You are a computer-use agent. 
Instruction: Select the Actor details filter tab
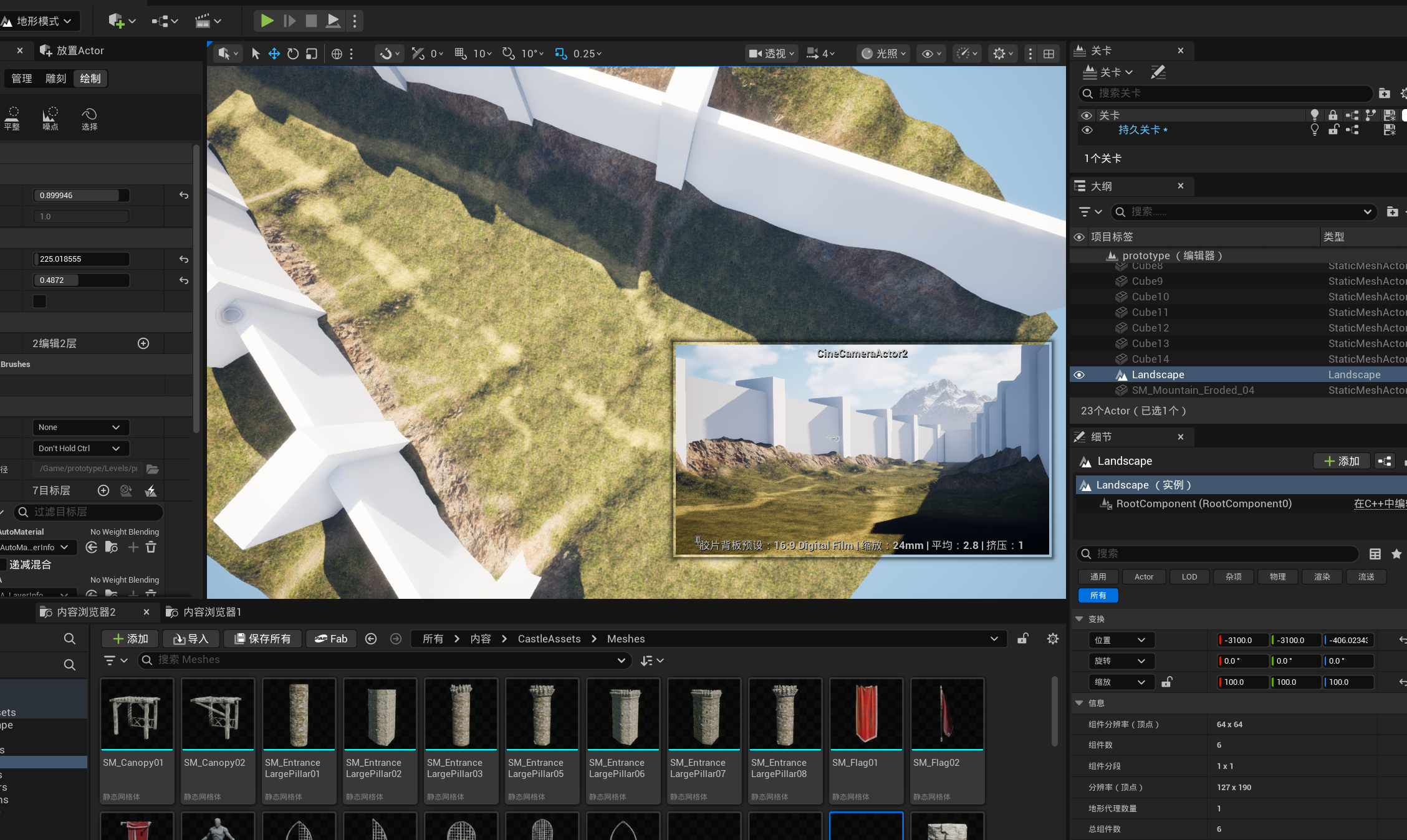tap(1143, 577)
